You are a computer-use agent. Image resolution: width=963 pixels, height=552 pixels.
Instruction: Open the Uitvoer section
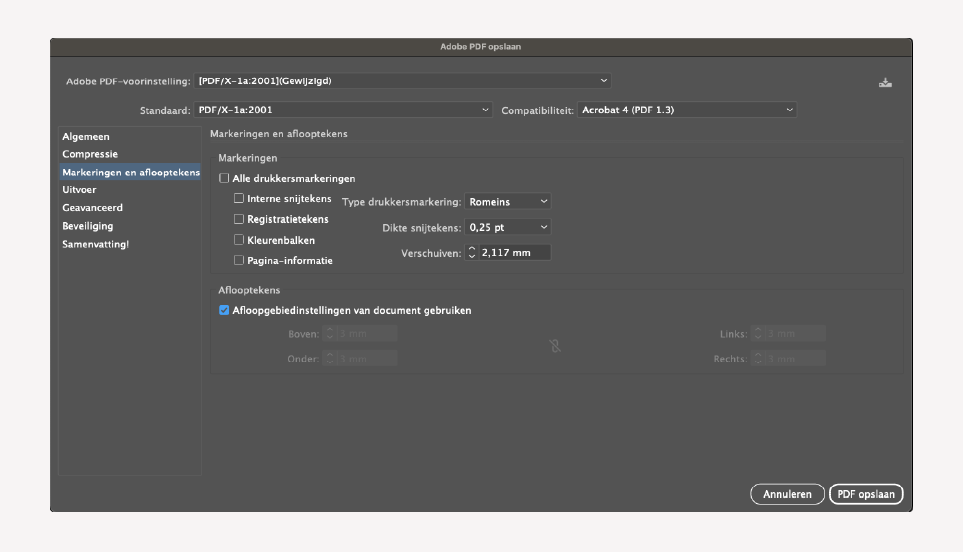point(79,190)
